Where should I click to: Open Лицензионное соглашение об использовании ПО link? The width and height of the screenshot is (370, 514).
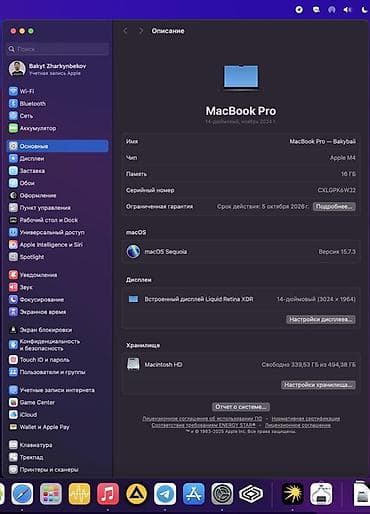(202, 419)
